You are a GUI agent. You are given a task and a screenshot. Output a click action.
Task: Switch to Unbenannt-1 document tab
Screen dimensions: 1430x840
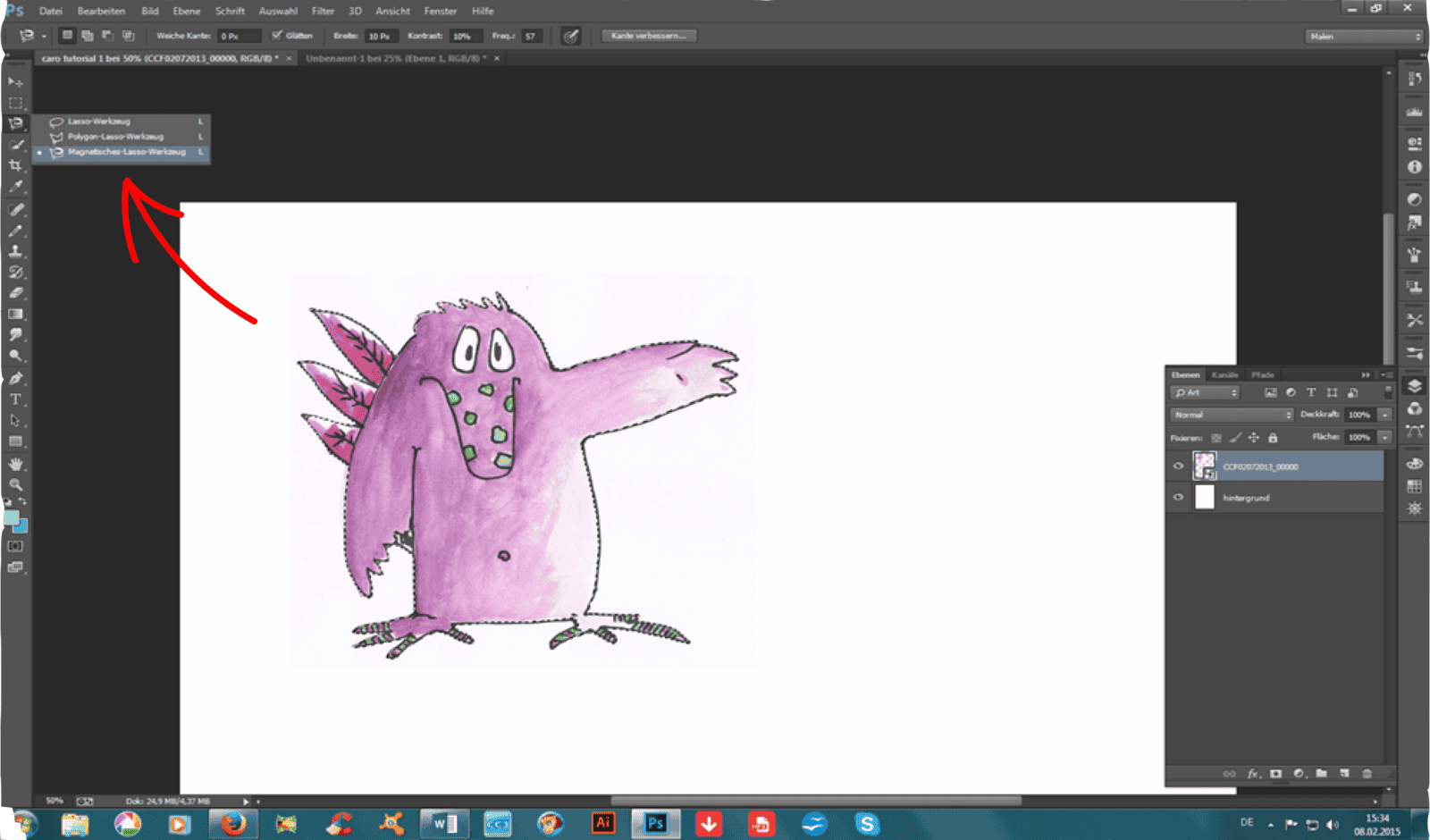[x=396, y=58]
